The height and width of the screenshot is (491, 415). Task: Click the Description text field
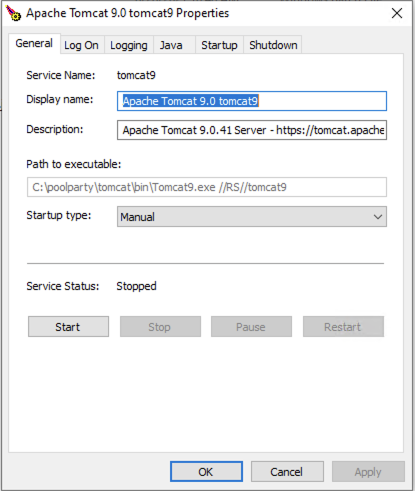pyautogui.click(x=252, y=130)
